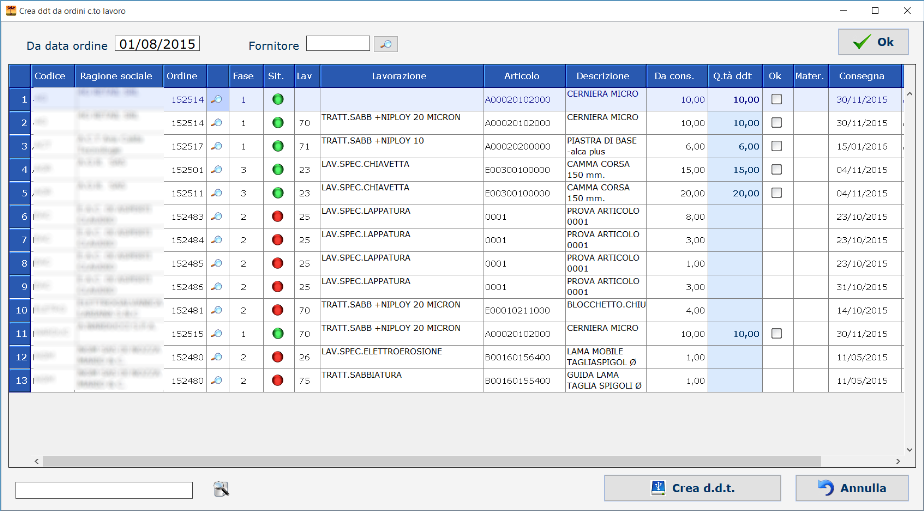Select row header number 13
This screenshot has height=511, width=924.
pos(20,380)
